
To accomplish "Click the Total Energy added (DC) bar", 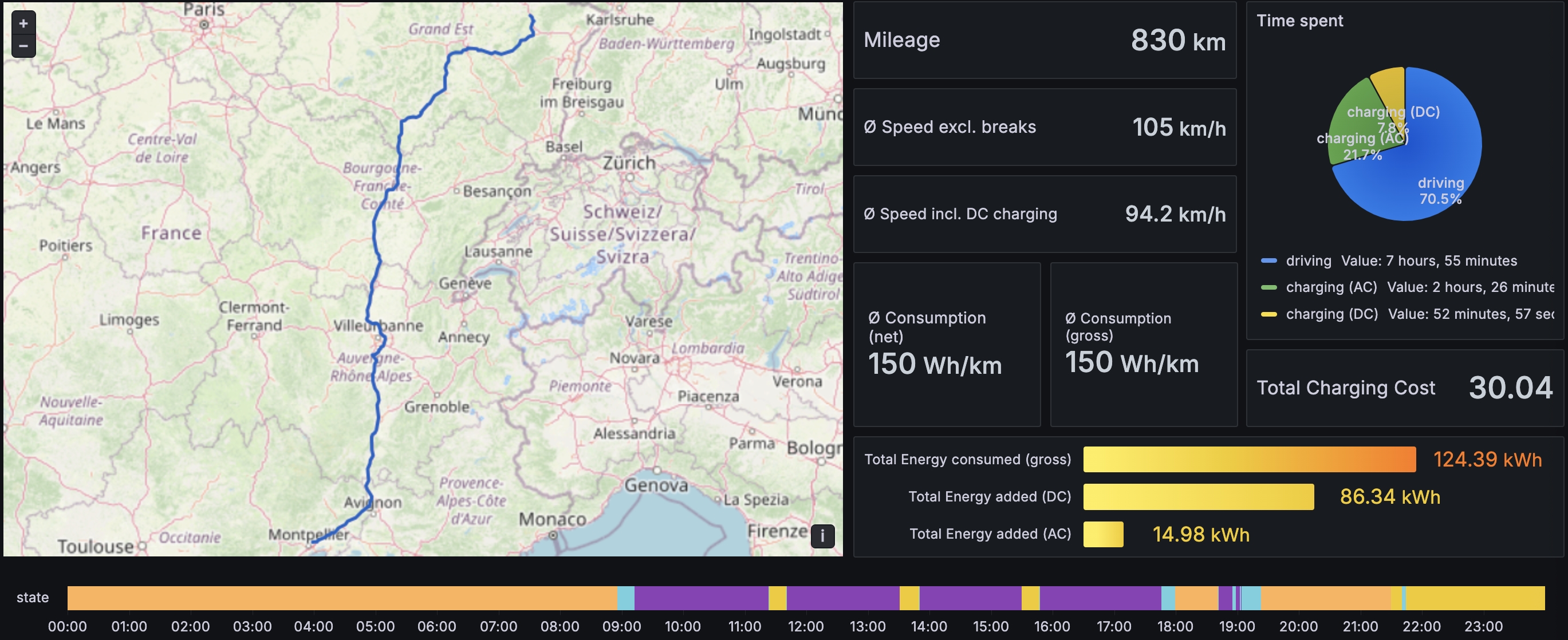I will [x=1199, y=497].
